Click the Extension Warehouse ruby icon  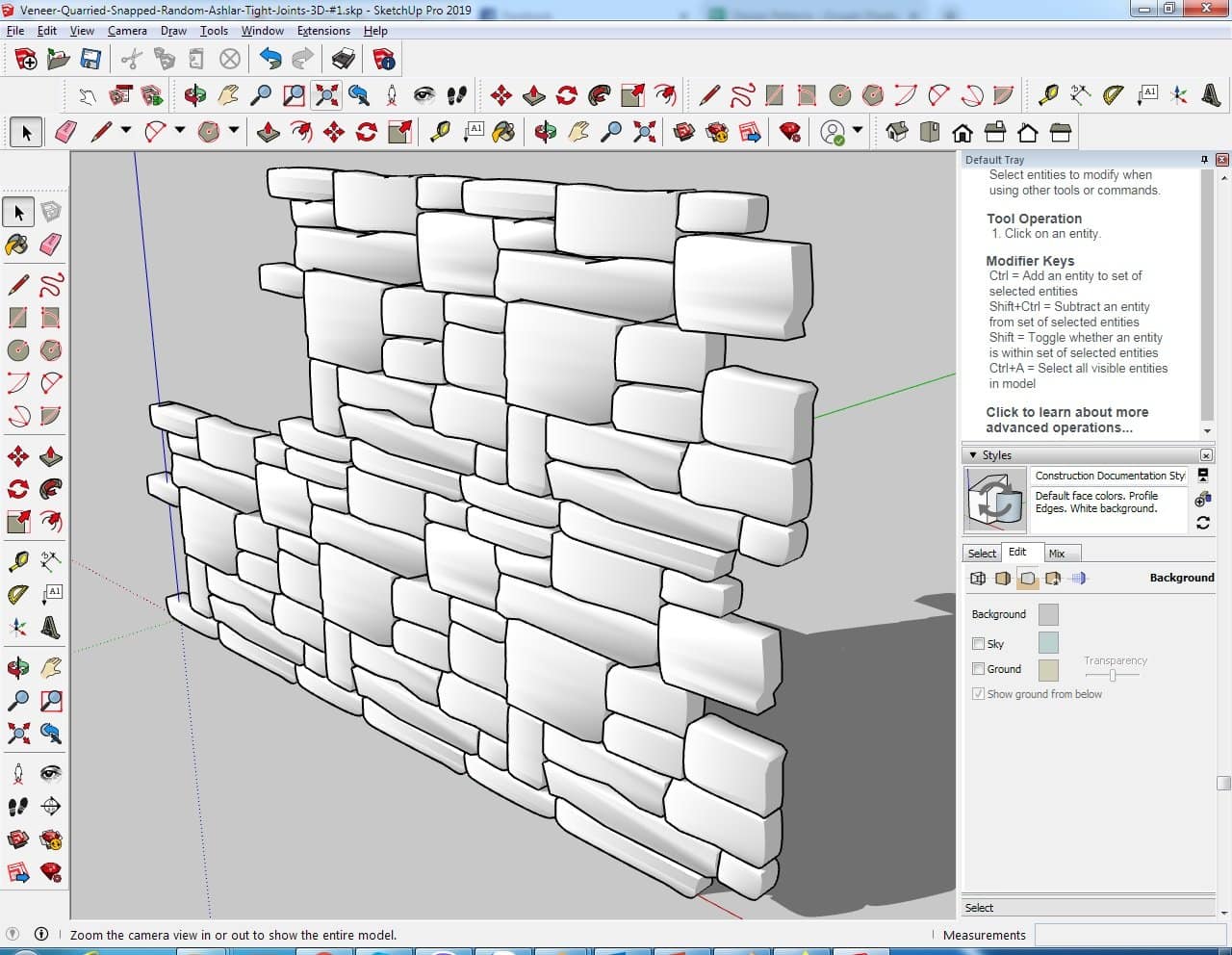[x=790, y=132]
